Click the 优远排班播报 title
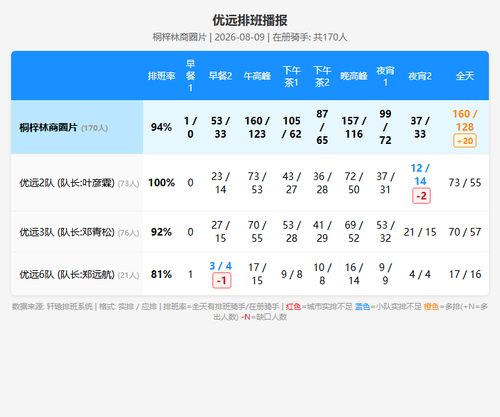Viewport: 500px width, 417px height. coord(250,20)
